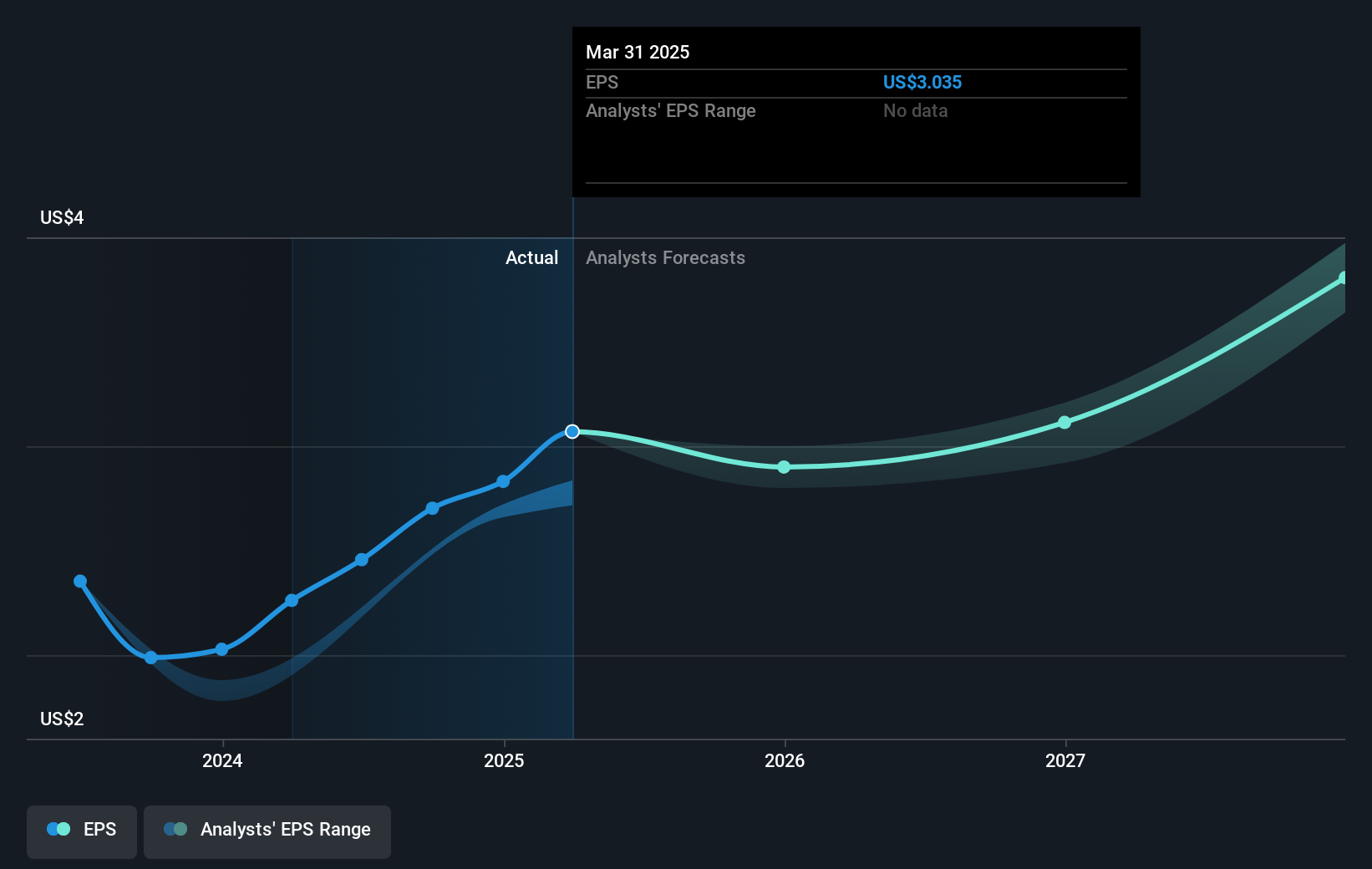Click the end-of-2024 EPS data point
Viewport: 1372px width, 869px height.
(x=503, y=481)
